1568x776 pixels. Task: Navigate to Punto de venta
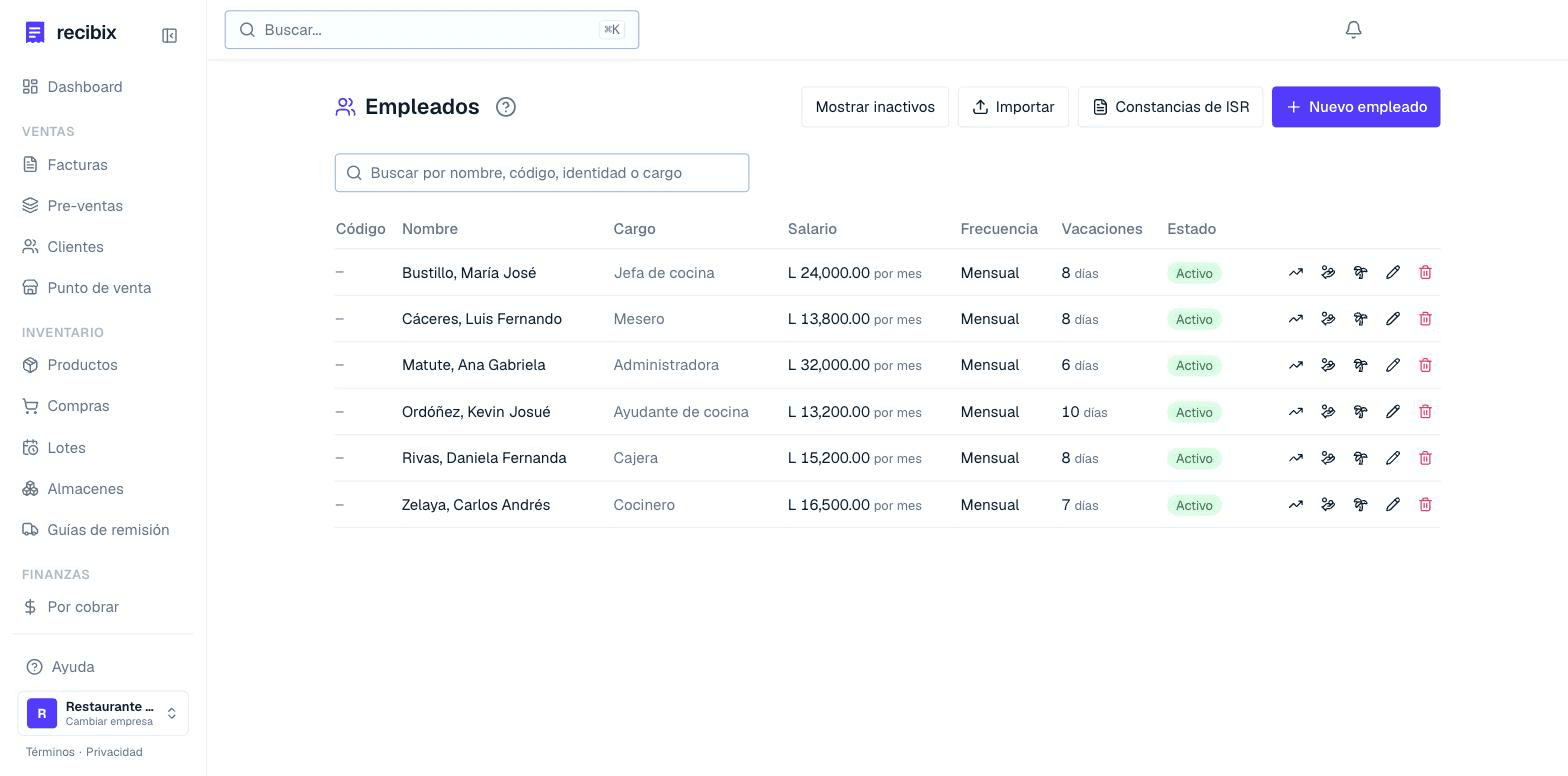[x=99, y=288]
